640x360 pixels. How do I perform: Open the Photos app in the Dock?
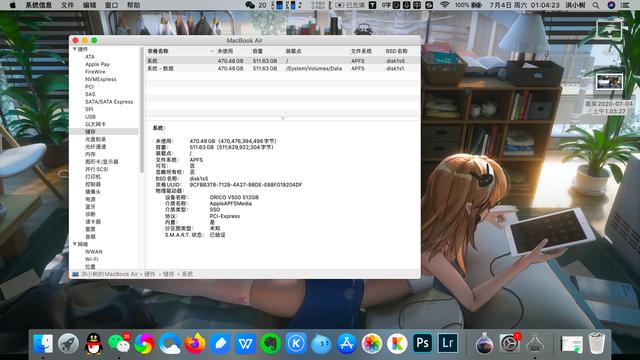tap(372, 343)
